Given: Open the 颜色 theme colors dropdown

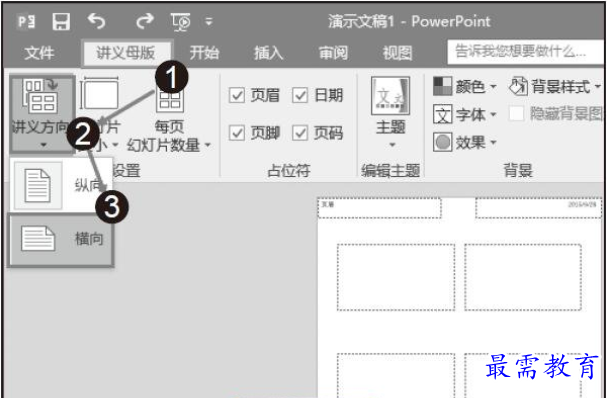Looking at the screenshot, I should click(x=465, y=86).
